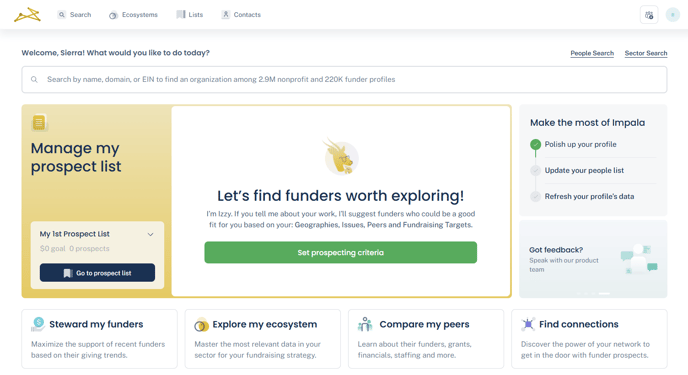Expand the My 1st Prospect List dropdown
Screen dimensions: 688x375
pyautogui.click(x=150, y=234)
